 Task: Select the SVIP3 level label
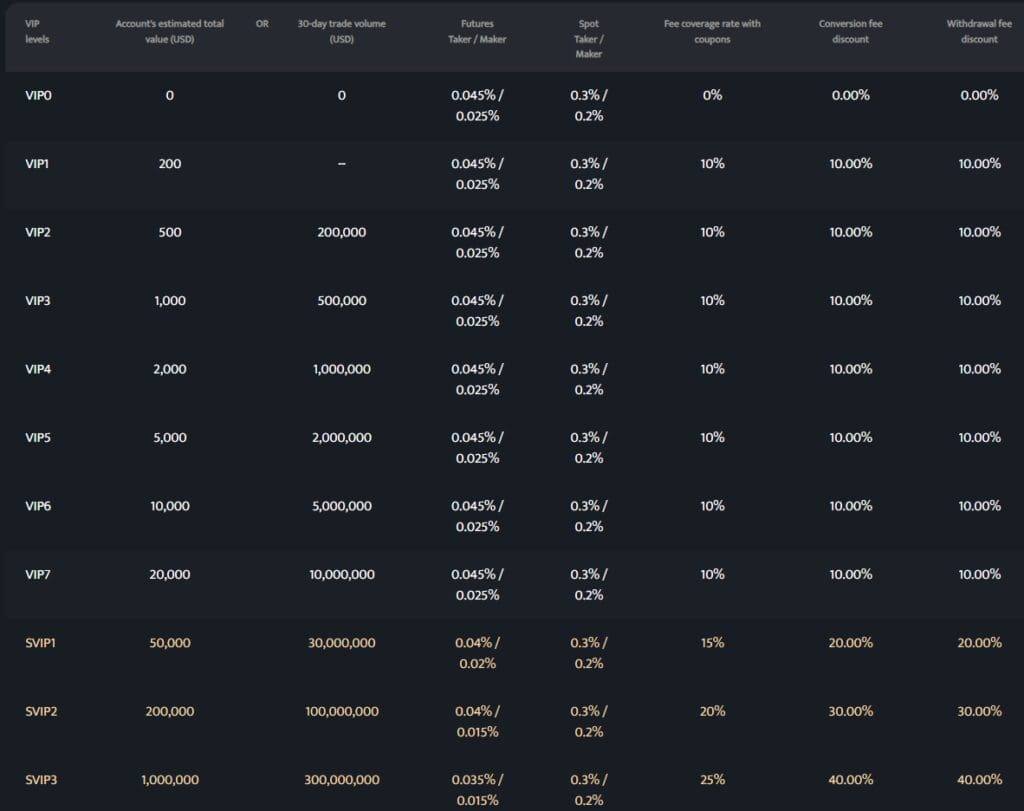click(x=41, y=780)
